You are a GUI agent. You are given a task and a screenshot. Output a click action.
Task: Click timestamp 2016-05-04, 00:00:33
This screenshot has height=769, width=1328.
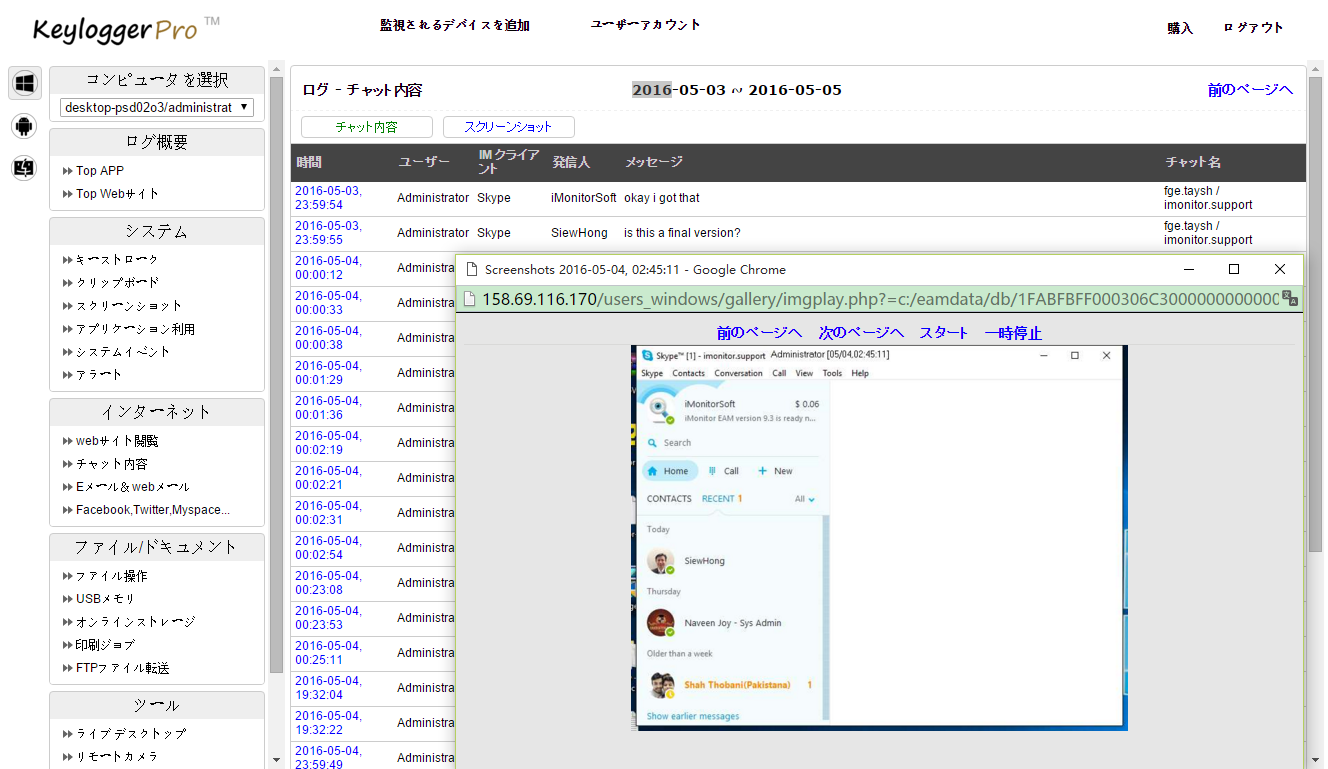coord(328,303)
